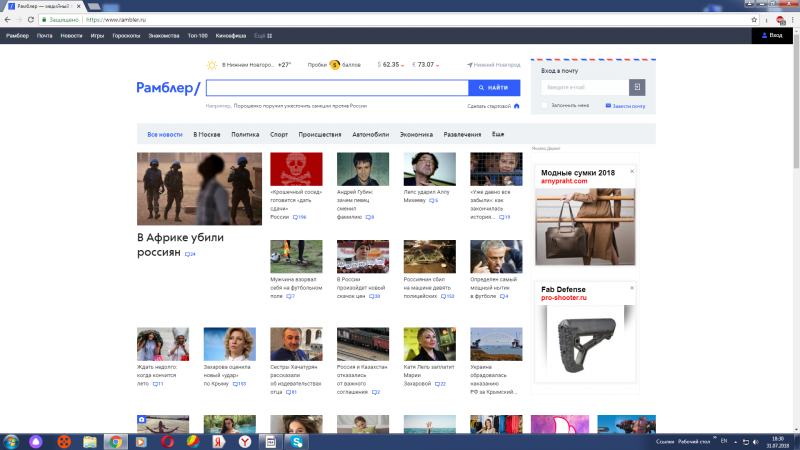Close the Рамблер browser tab
800x450 pixels.
click(x=79, y=6)
